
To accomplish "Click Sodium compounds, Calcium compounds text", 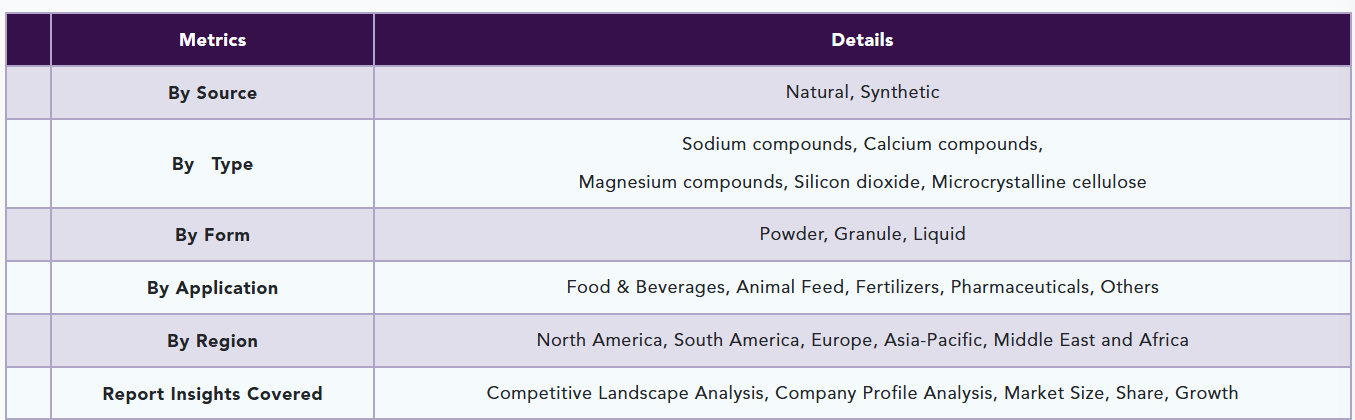I will (862, 144).
